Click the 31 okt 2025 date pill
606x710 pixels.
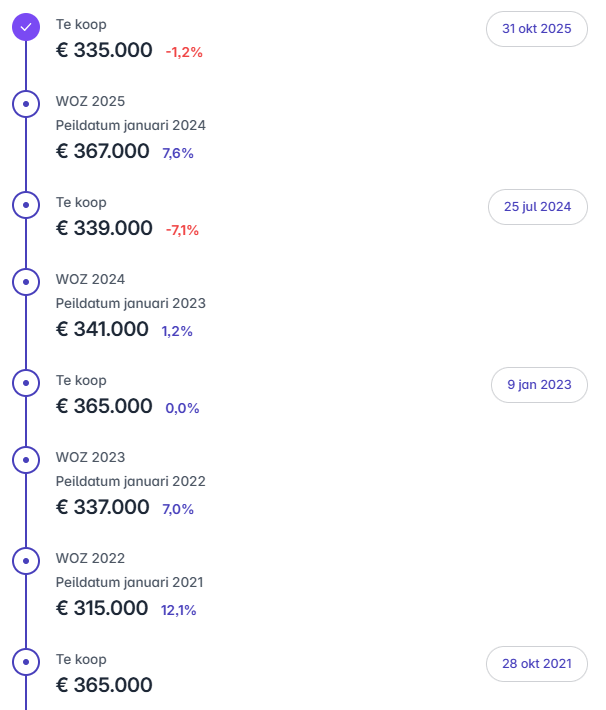click(x=537, y=29)
